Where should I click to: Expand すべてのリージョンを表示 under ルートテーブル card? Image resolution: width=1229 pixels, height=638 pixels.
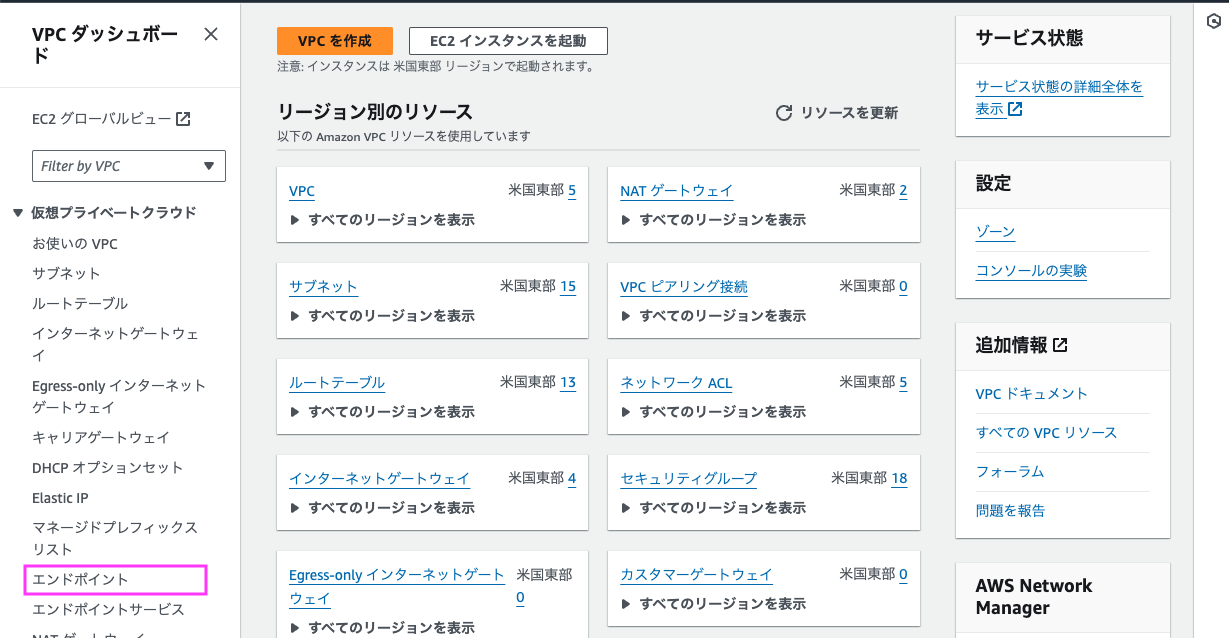click(382, 412)
